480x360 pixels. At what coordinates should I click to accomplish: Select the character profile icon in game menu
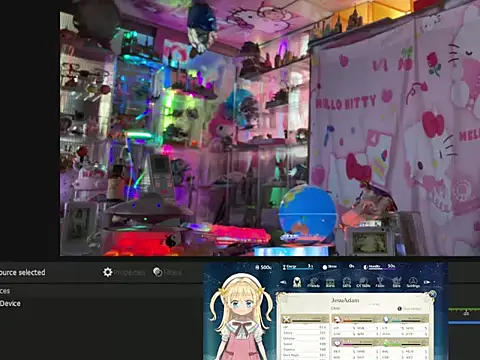(297, 282)
